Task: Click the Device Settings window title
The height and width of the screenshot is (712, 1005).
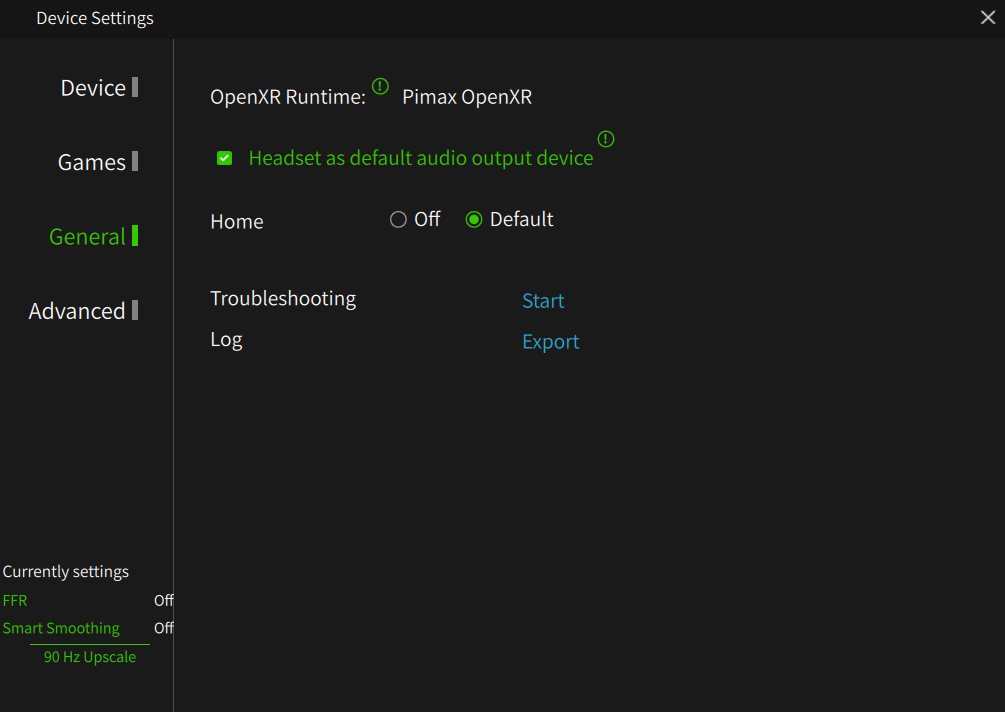Action: 95,18
